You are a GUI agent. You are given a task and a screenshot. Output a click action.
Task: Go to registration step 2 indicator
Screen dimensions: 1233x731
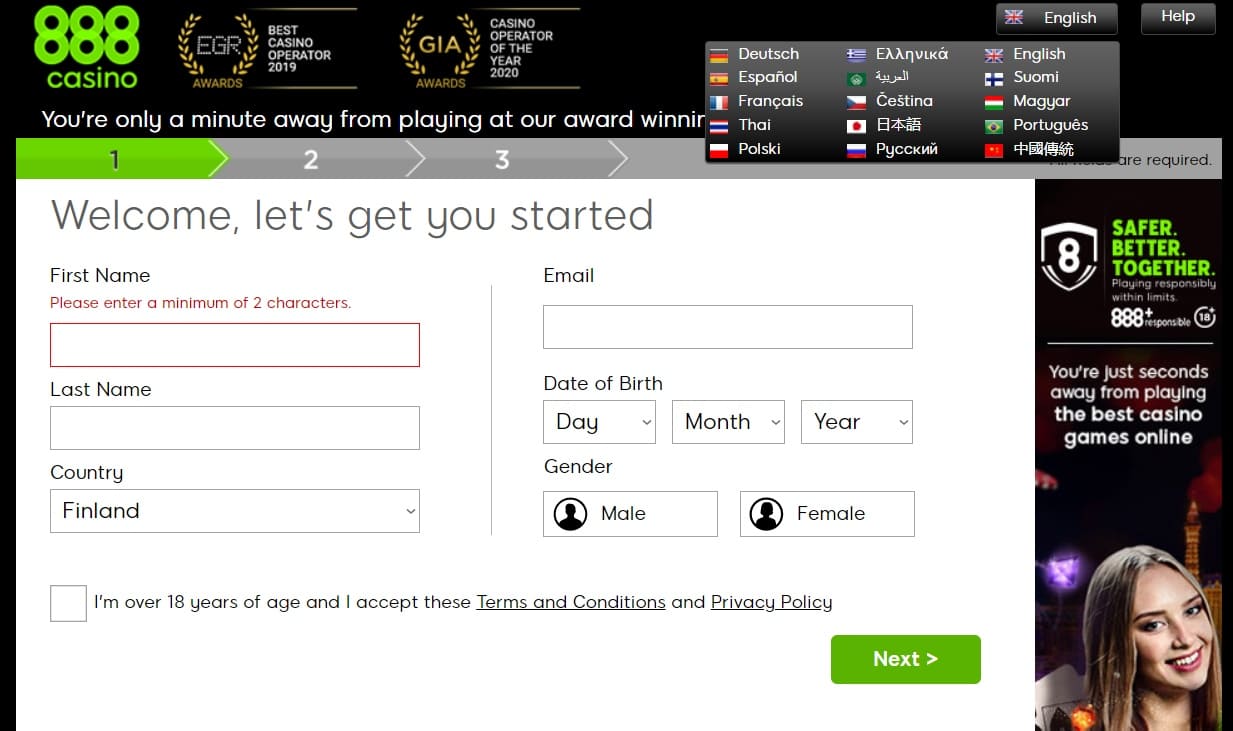tap(311, 159)
